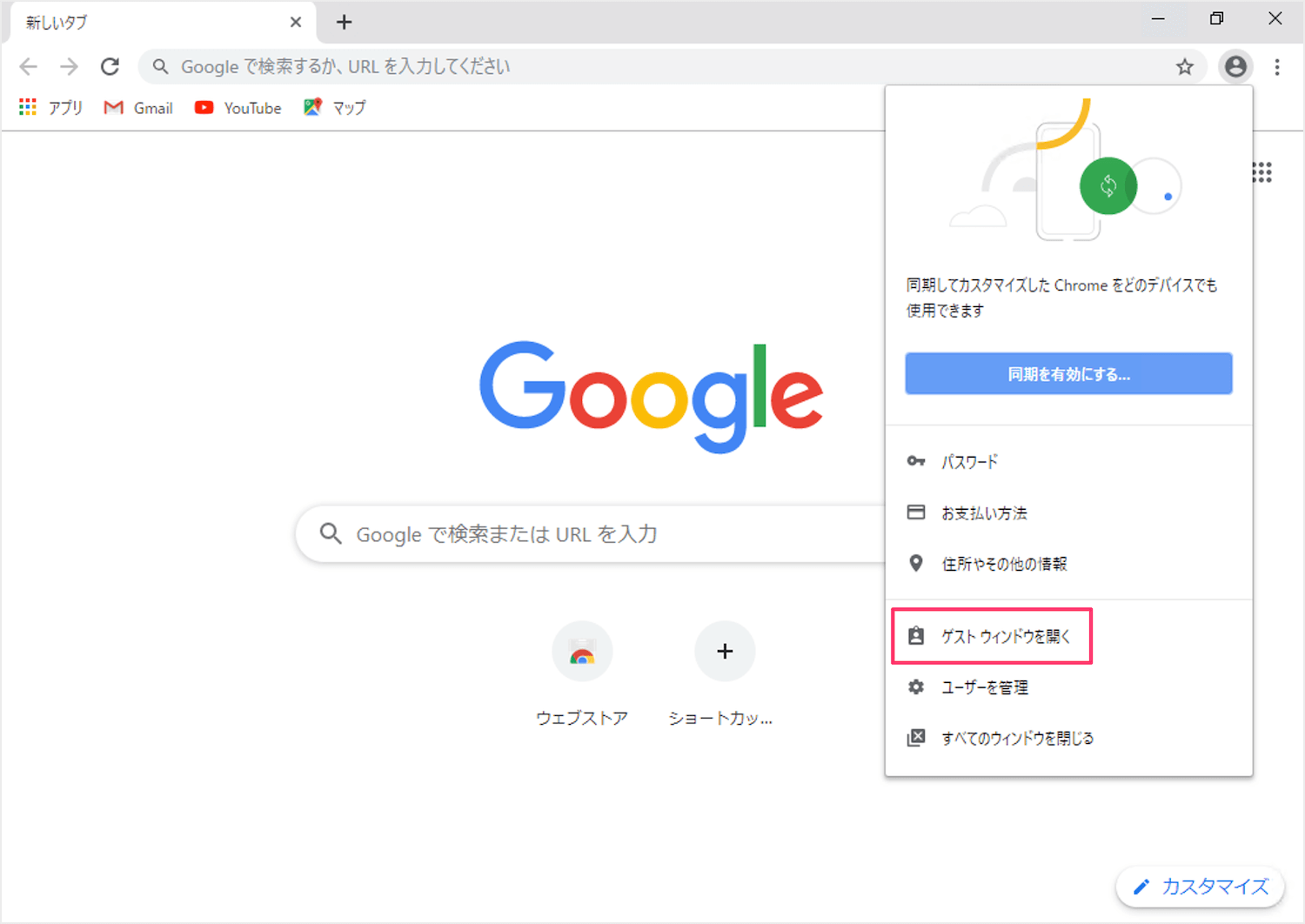Click the forward navigation arrow
The height and width of the screenshot is (924, 1305).
(69, 67)
